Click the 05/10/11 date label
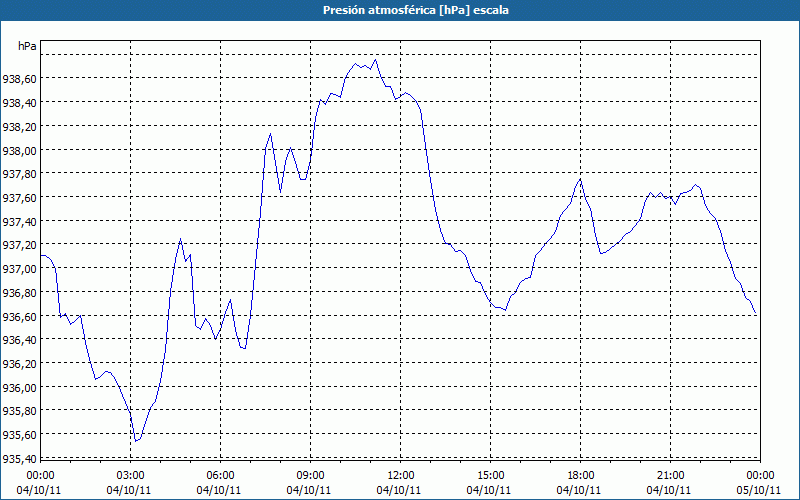The width and height of the screenshot is (800, 500). pos(758,490)
